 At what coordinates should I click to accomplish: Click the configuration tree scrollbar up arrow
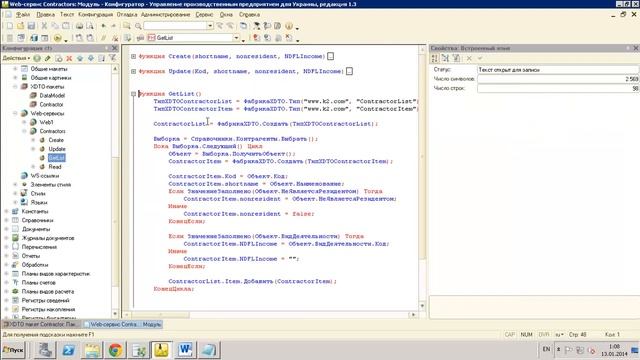pos(115,69)
